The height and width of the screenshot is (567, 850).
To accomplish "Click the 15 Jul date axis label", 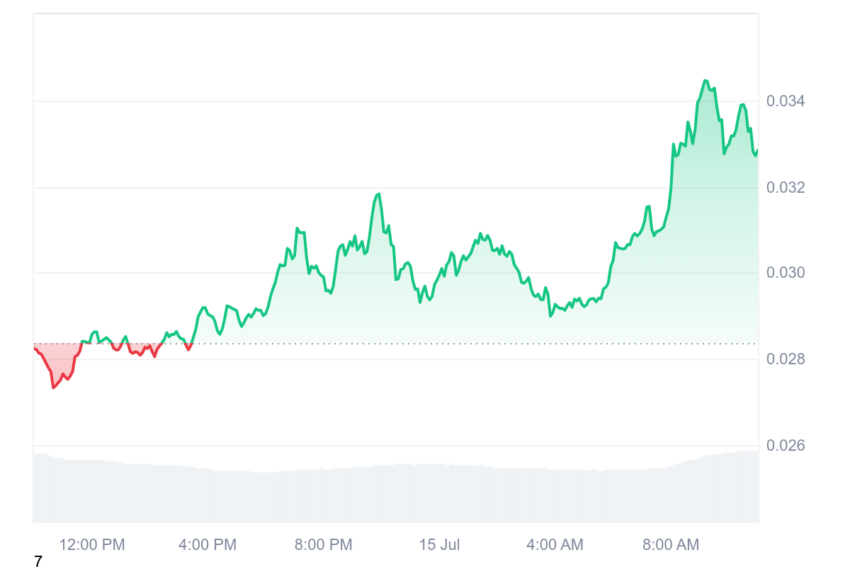I will click(x=439, y=544).
